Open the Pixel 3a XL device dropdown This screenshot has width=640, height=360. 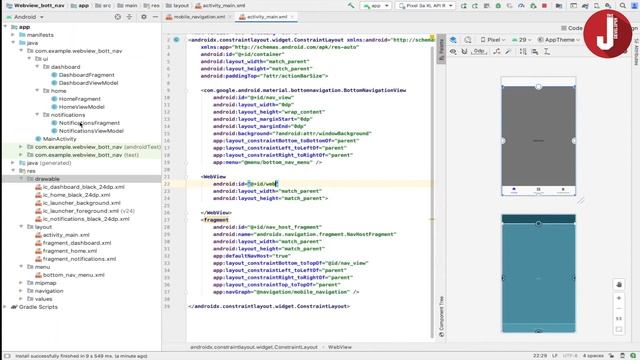(426, 6)
